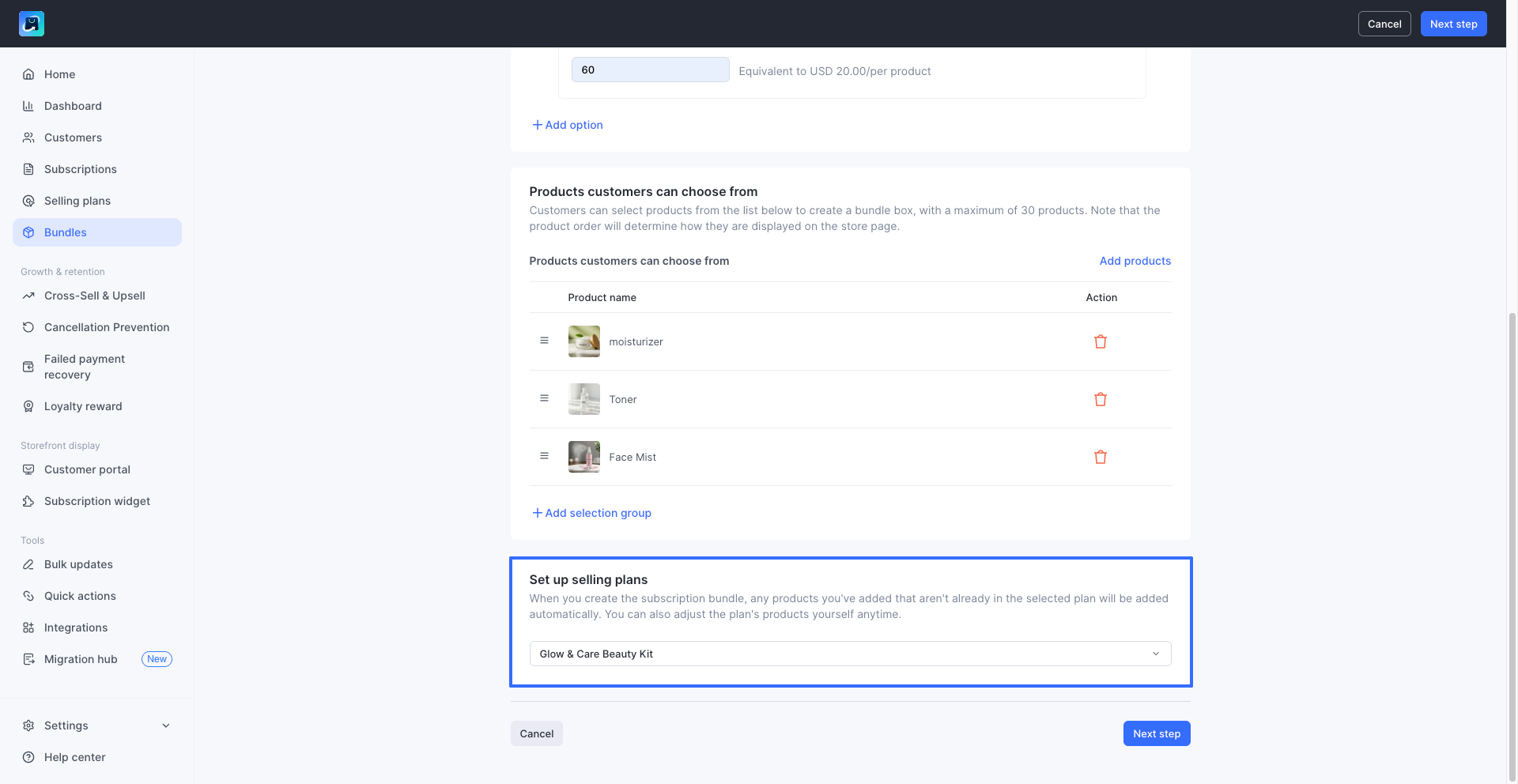Click the Dashboard chart icon

click(x=28, y=106)
